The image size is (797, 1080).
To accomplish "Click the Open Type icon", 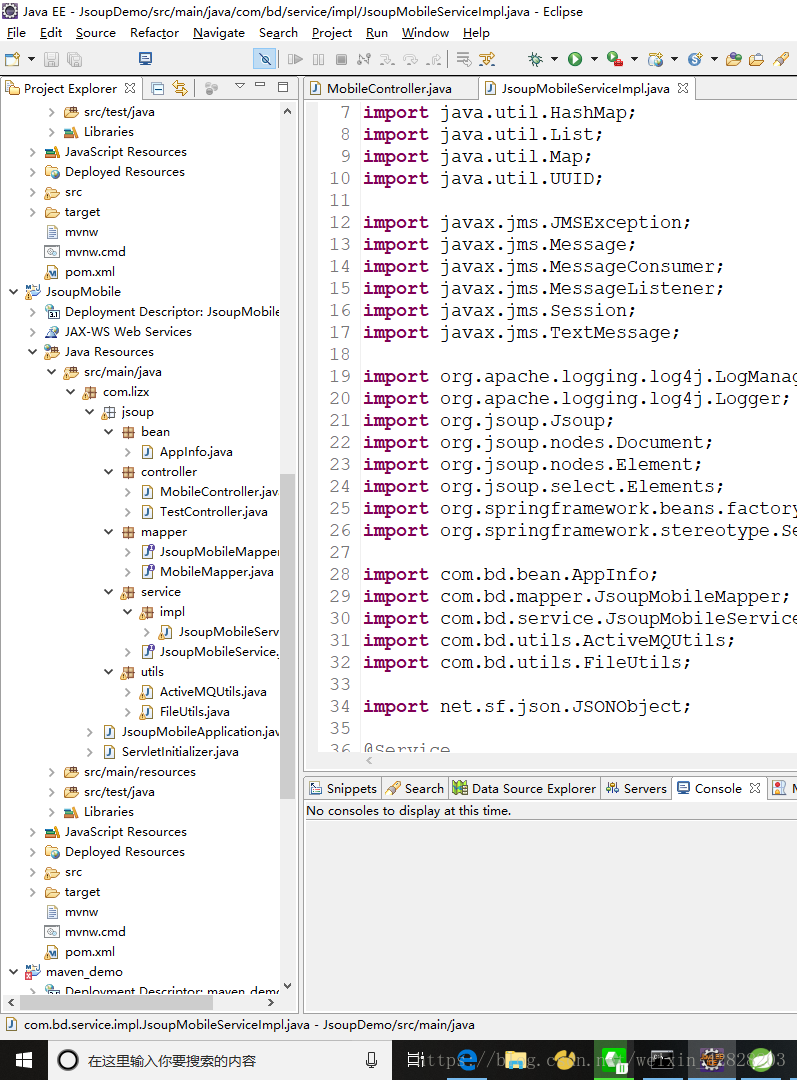I will pos(734,59).
